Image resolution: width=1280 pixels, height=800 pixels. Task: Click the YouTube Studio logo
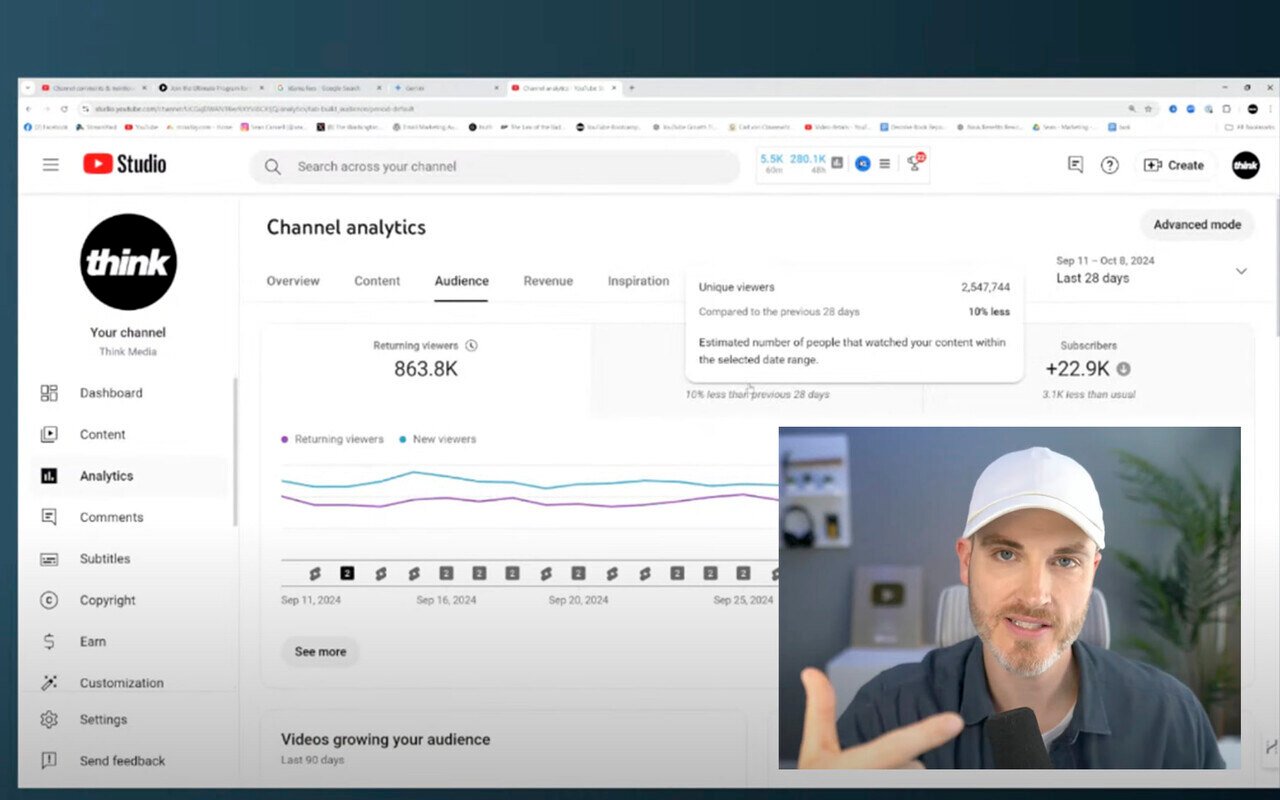point(125,164)
